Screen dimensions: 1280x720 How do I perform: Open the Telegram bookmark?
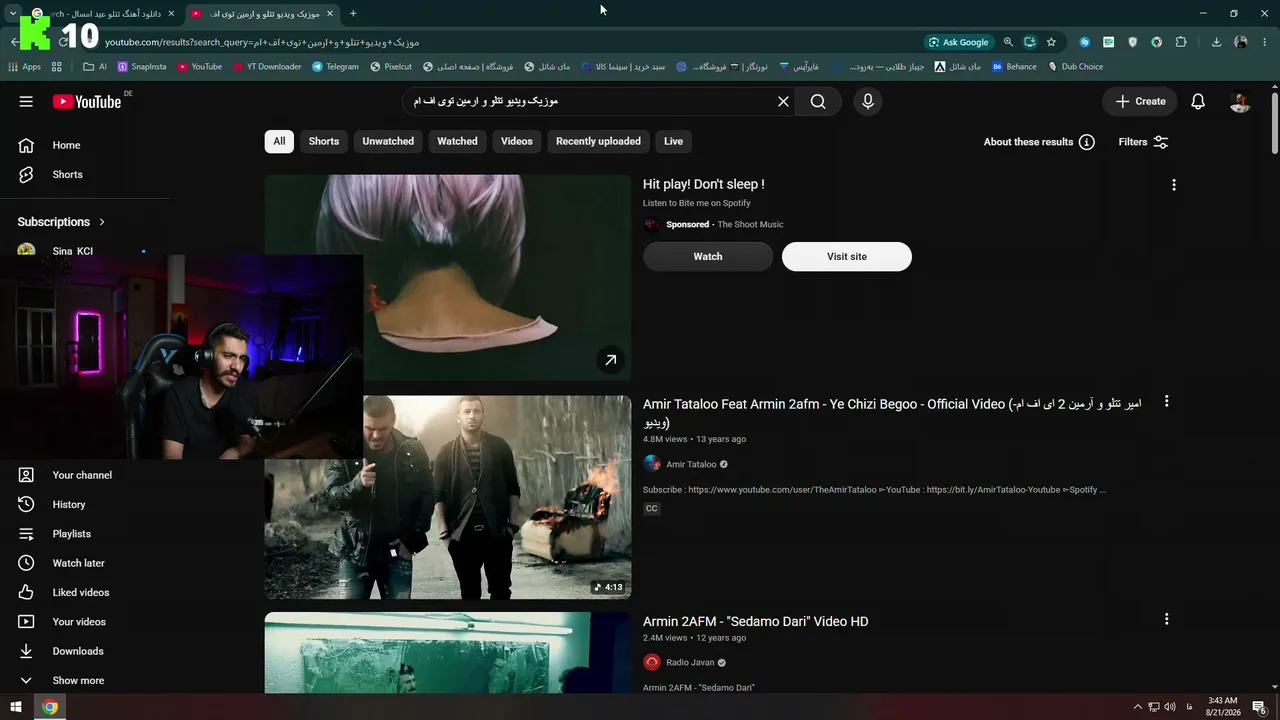[335, 67]
